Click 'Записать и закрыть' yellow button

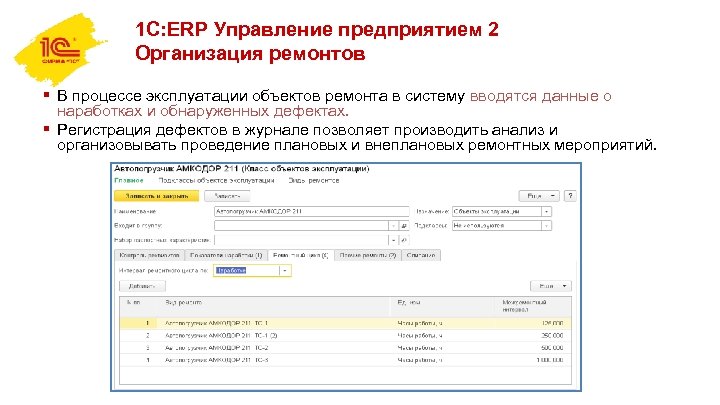[156, 196]
